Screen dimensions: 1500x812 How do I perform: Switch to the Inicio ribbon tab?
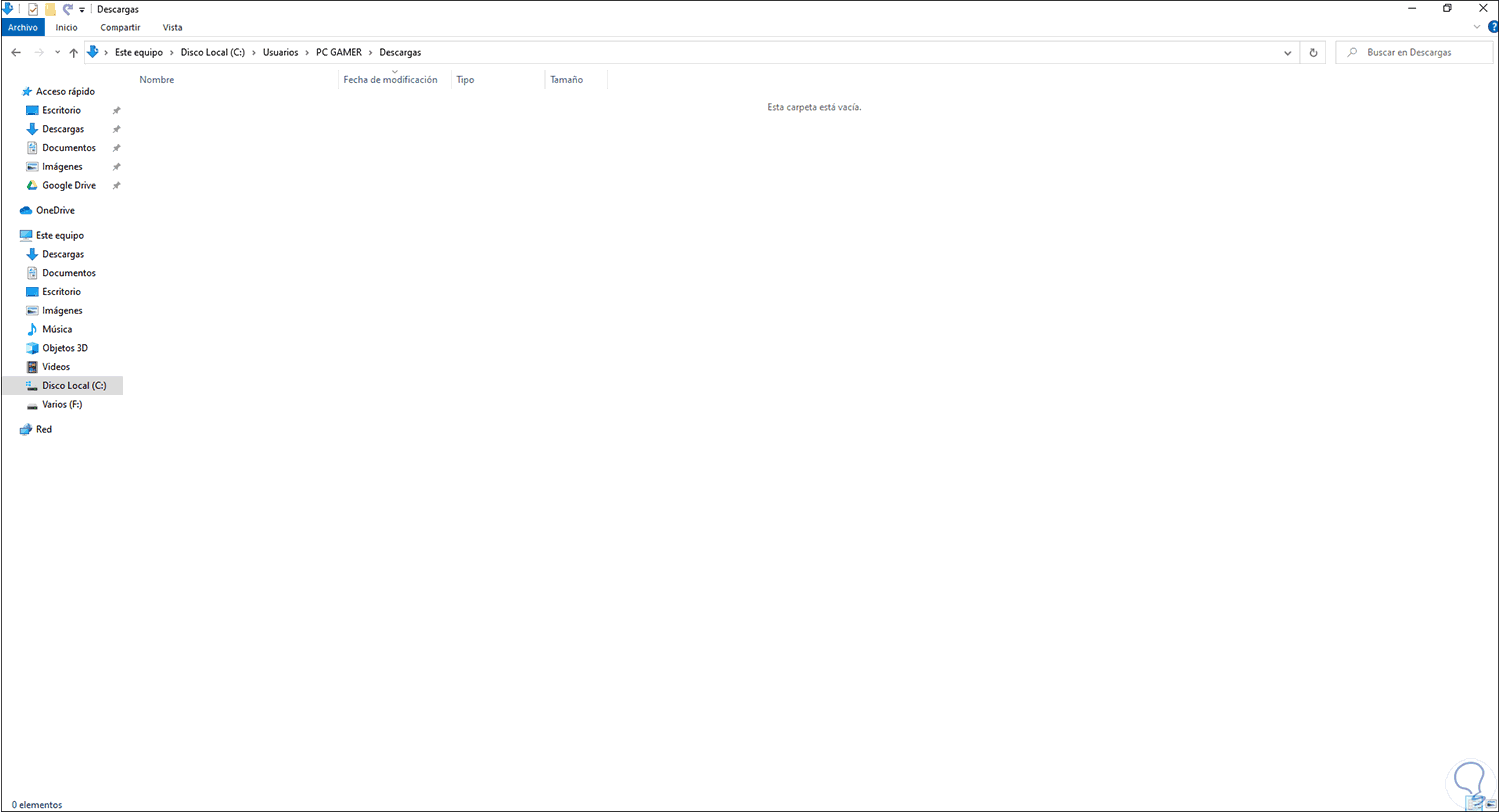tap(66, 27)
